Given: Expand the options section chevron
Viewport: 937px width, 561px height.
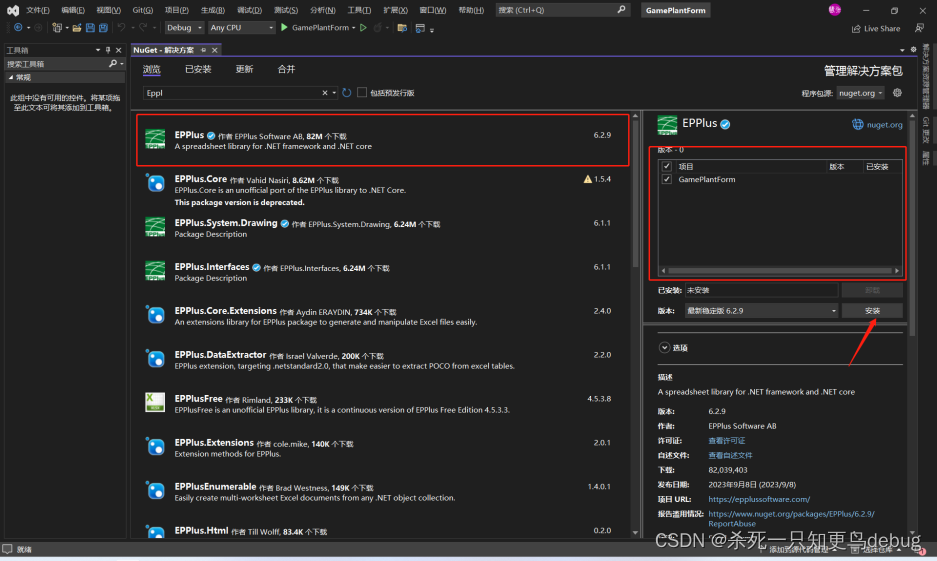Looking at the screenshot, I should [x=664, y=347].
